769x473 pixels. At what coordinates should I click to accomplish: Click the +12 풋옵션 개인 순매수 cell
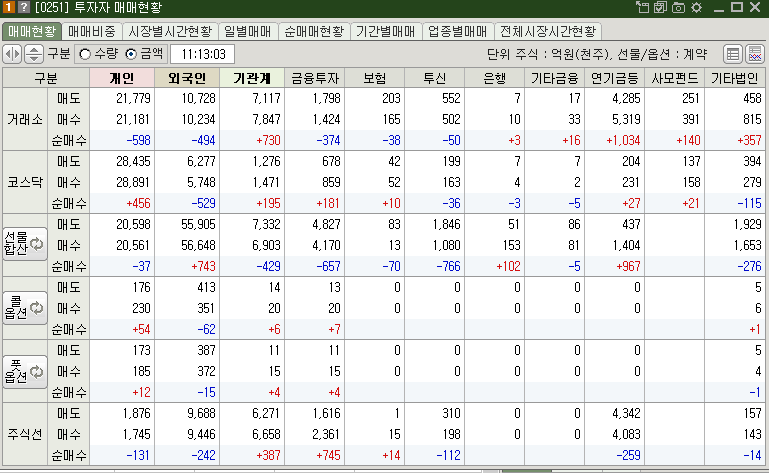(122, 392)
